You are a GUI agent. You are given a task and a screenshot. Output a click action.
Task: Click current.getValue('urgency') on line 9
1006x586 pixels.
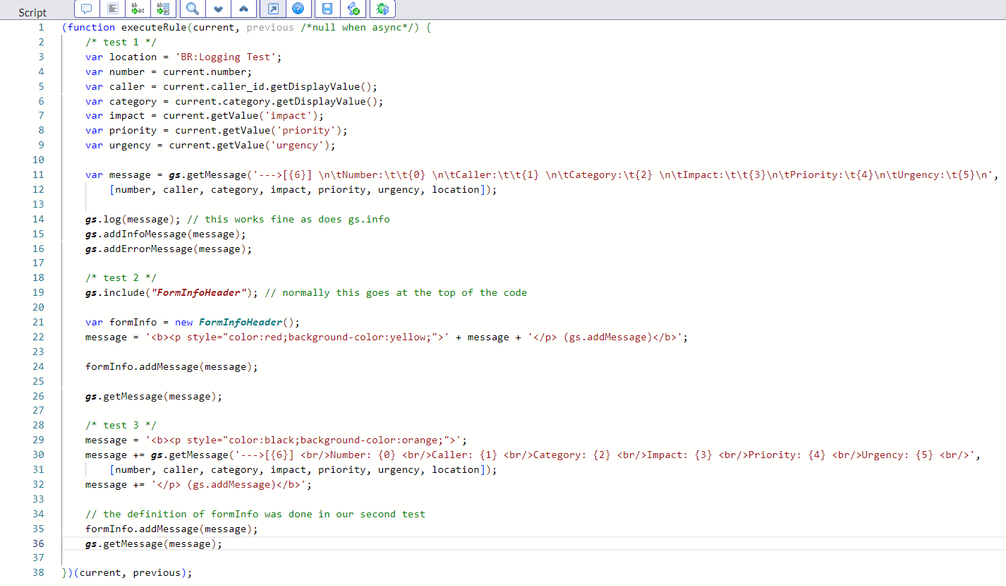tap(252, 145)
